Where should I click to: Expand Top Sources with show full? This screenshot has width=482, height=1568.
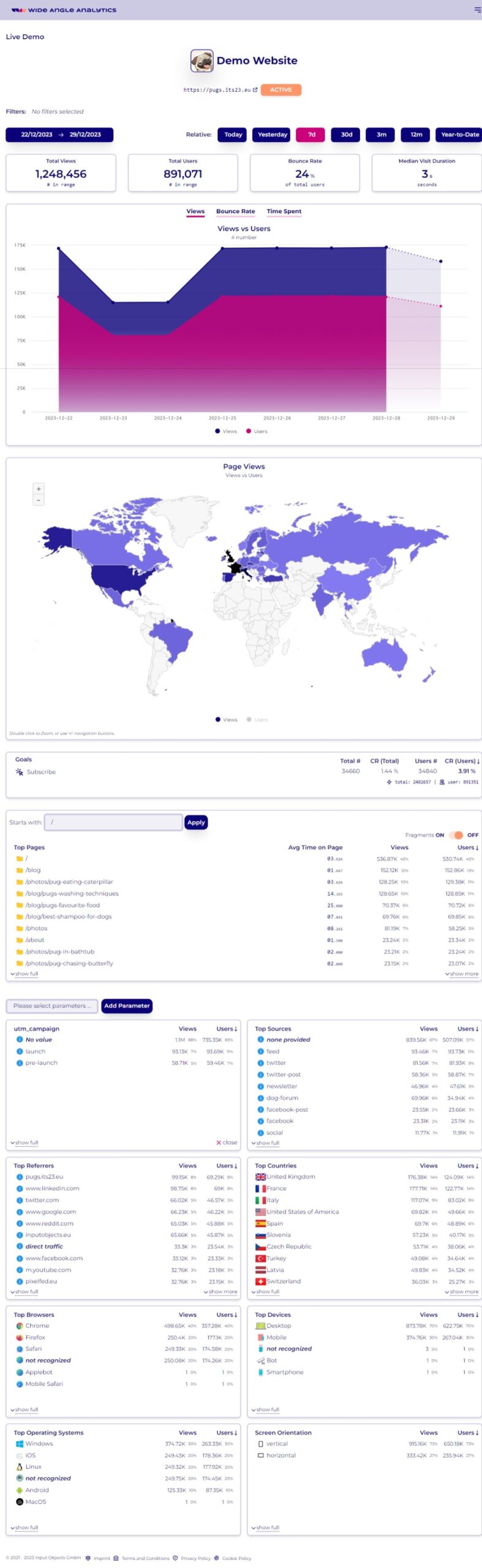266,1142
